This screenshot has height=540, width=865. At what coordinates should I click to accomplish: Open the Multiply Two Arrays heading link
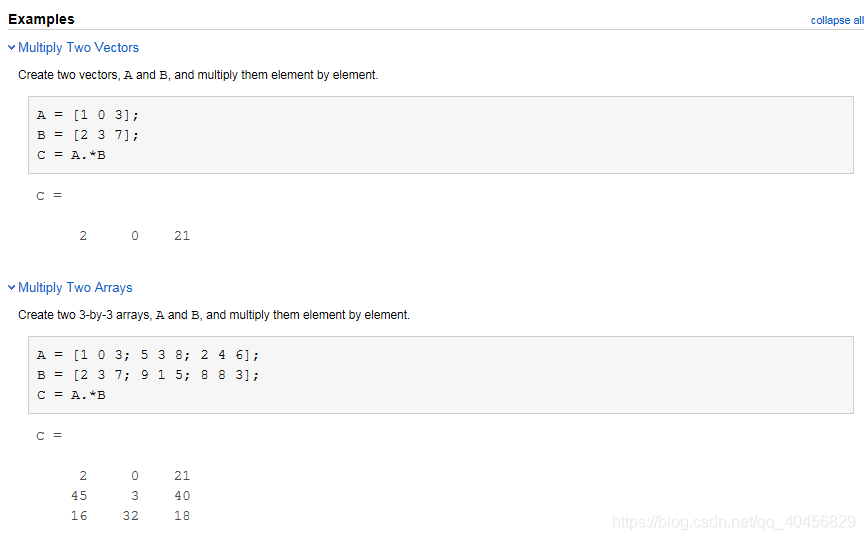[x=75, y=288]
